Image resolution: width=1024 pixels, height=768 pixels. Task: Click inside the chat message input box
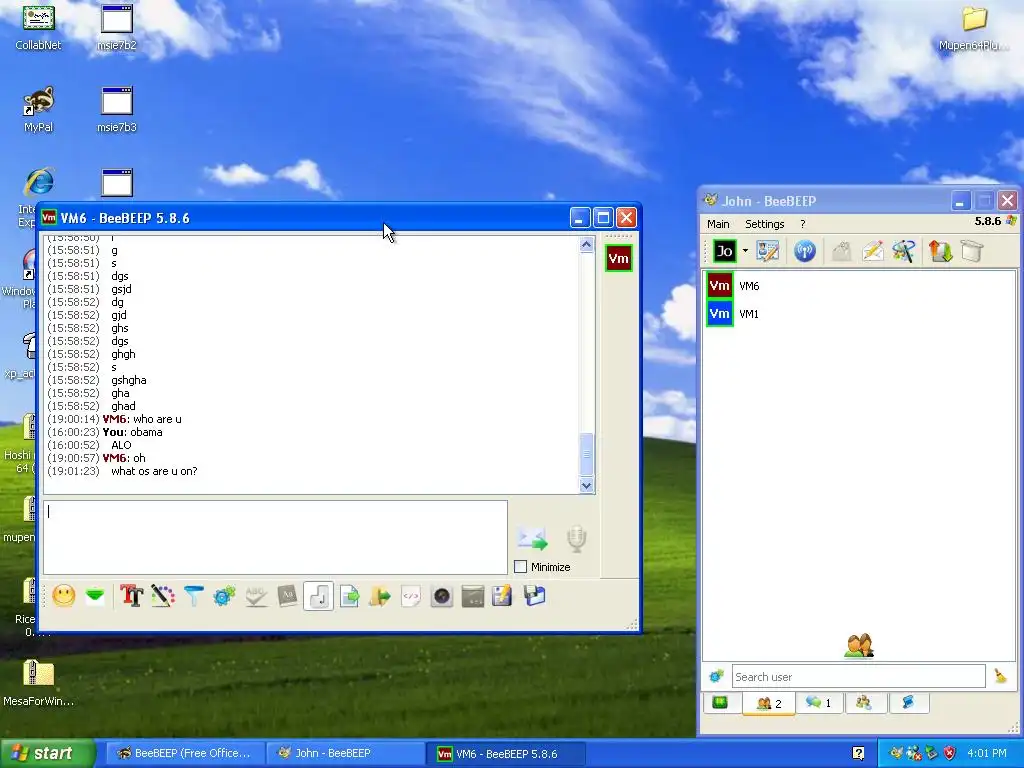[275, 537]
